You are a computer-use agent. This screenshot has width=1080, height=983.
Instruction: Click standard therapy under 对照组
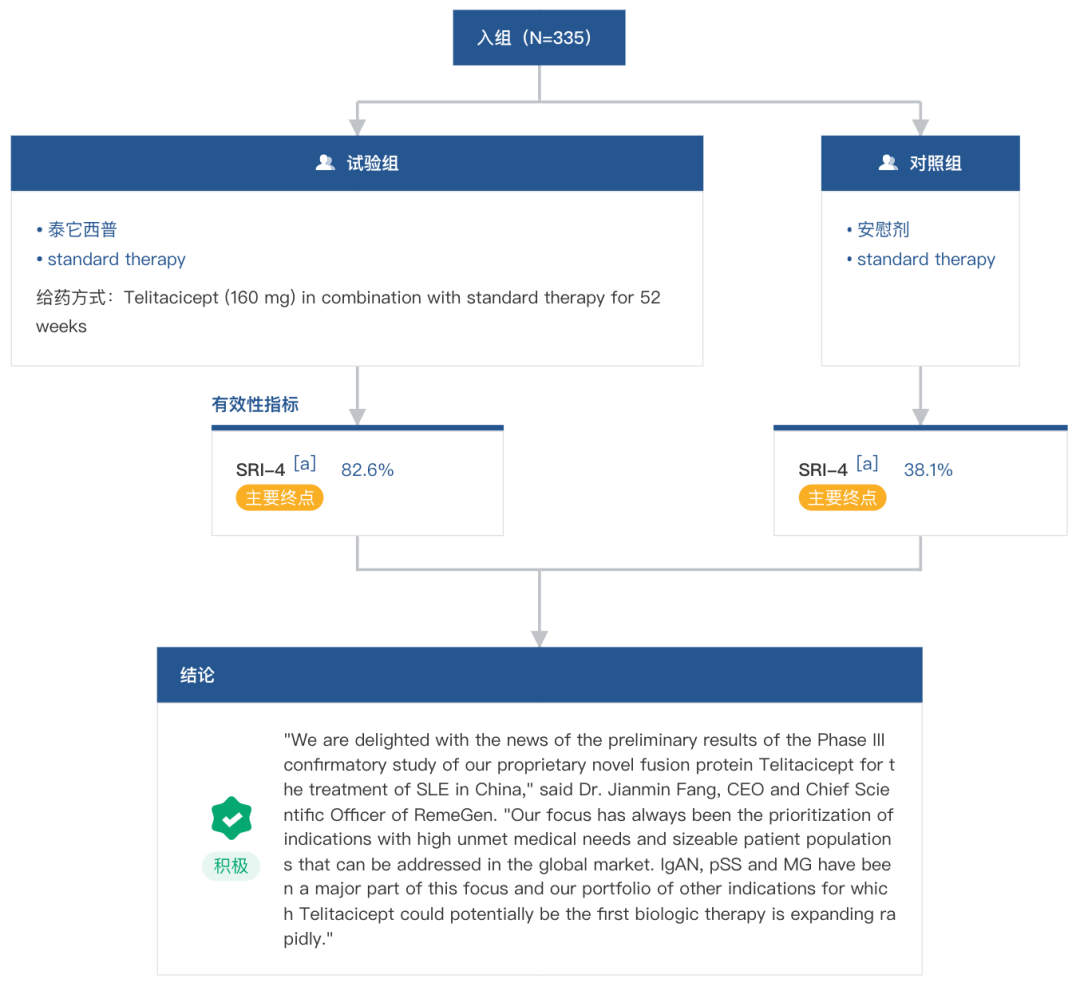926,259
